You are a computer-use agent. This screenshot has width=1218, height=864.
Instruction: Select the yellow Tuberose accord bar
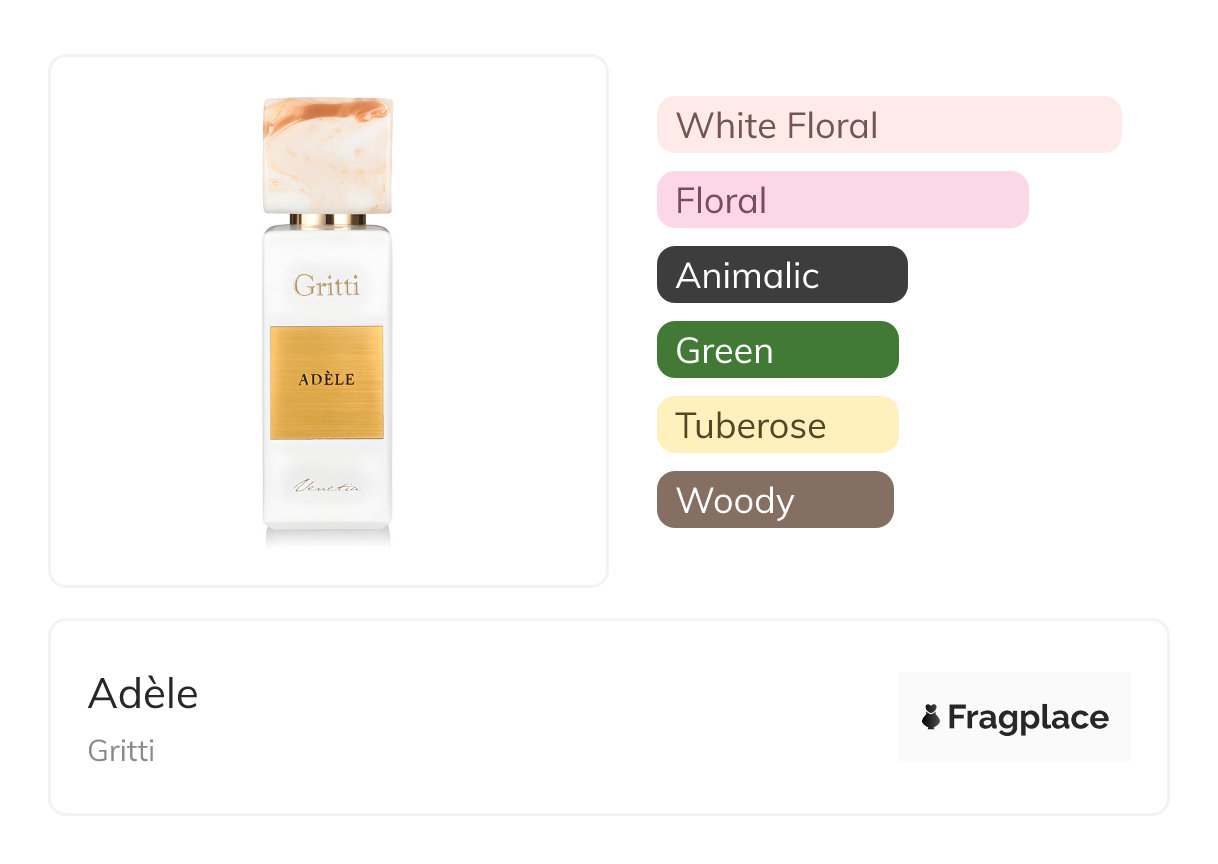click(777, 425)
